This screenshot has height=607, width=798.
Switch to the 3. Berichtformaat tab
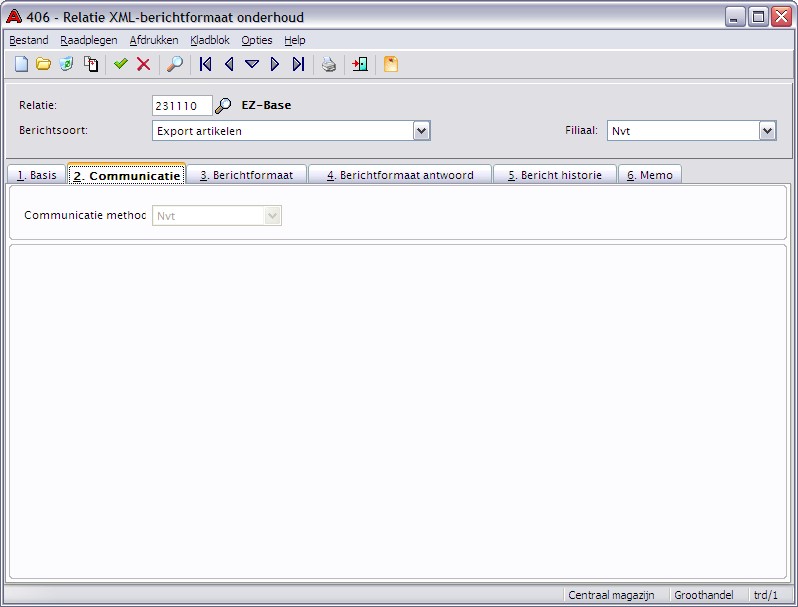pyautogui.click(x=247, y=175)
